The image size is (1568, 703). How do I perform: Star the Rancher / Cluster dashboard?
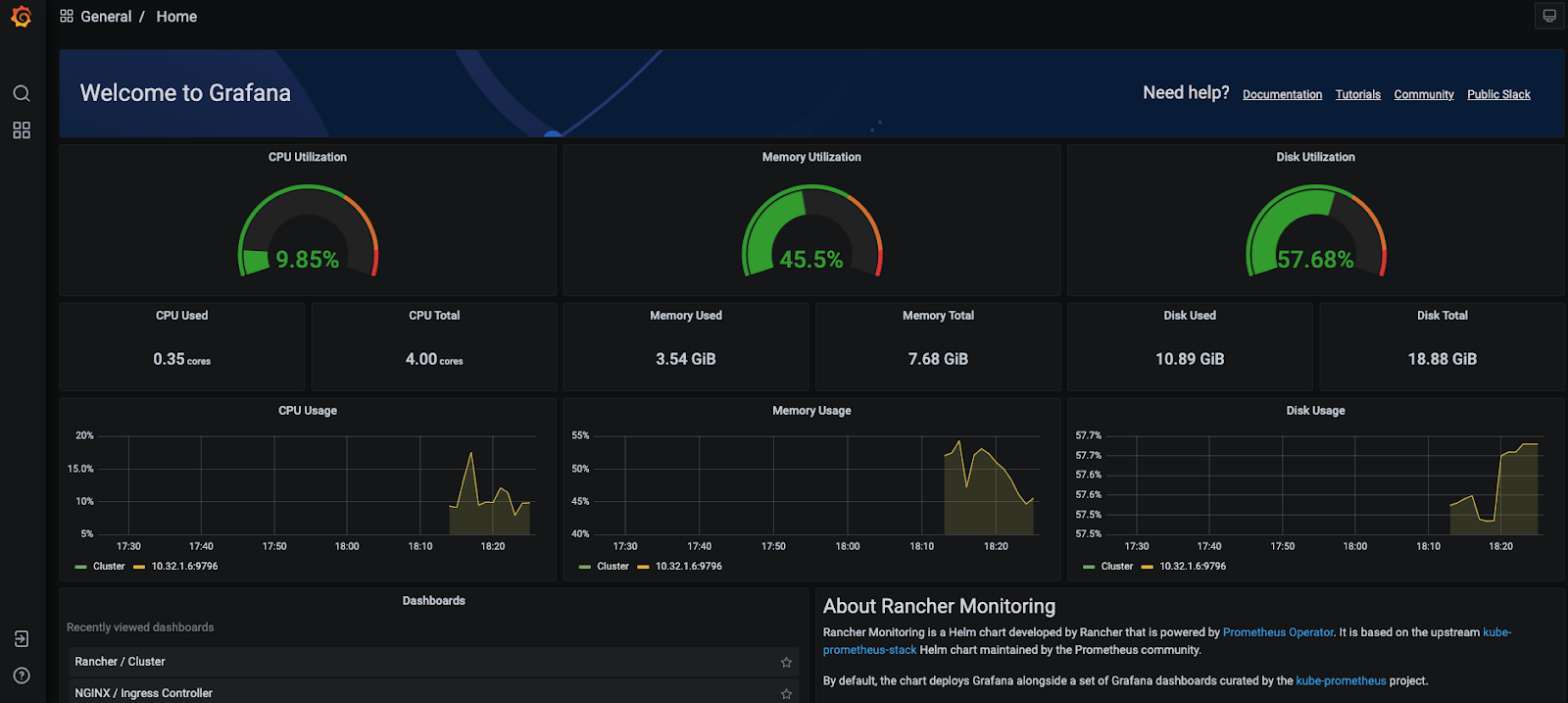(x=786, y=663)
